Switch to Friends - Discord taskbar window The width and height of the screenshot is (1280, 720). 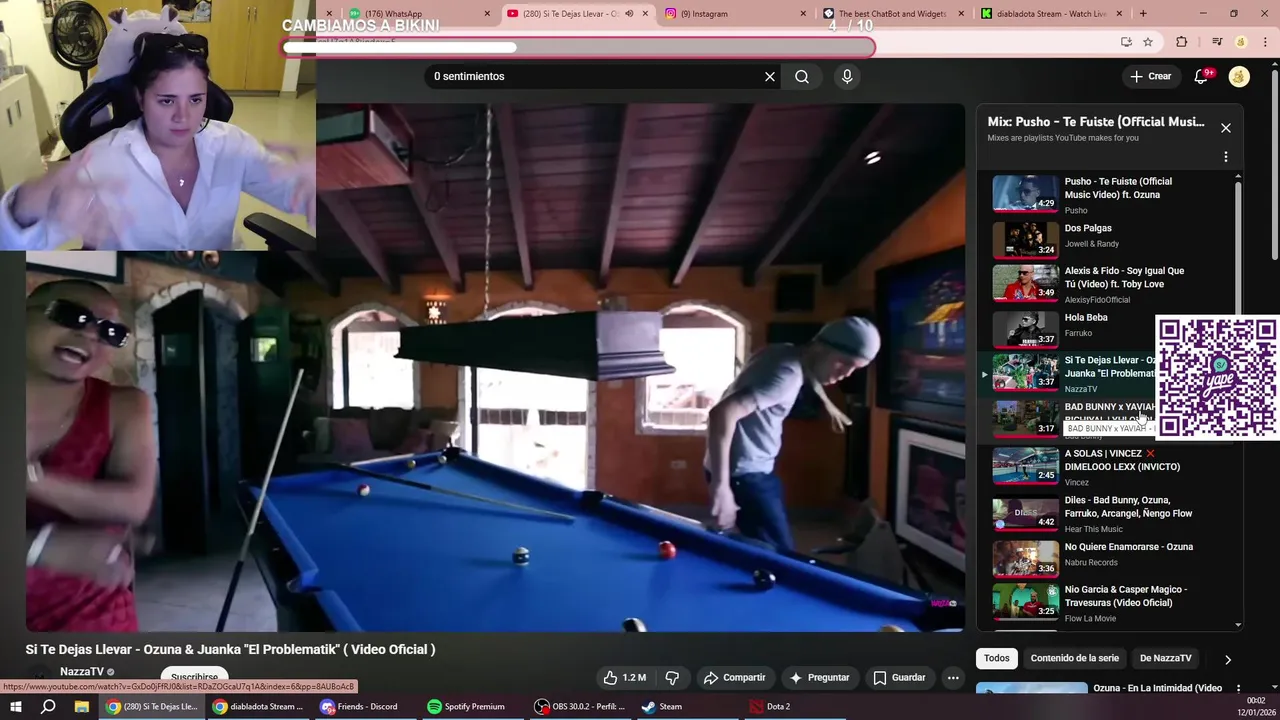pos(358,707)
